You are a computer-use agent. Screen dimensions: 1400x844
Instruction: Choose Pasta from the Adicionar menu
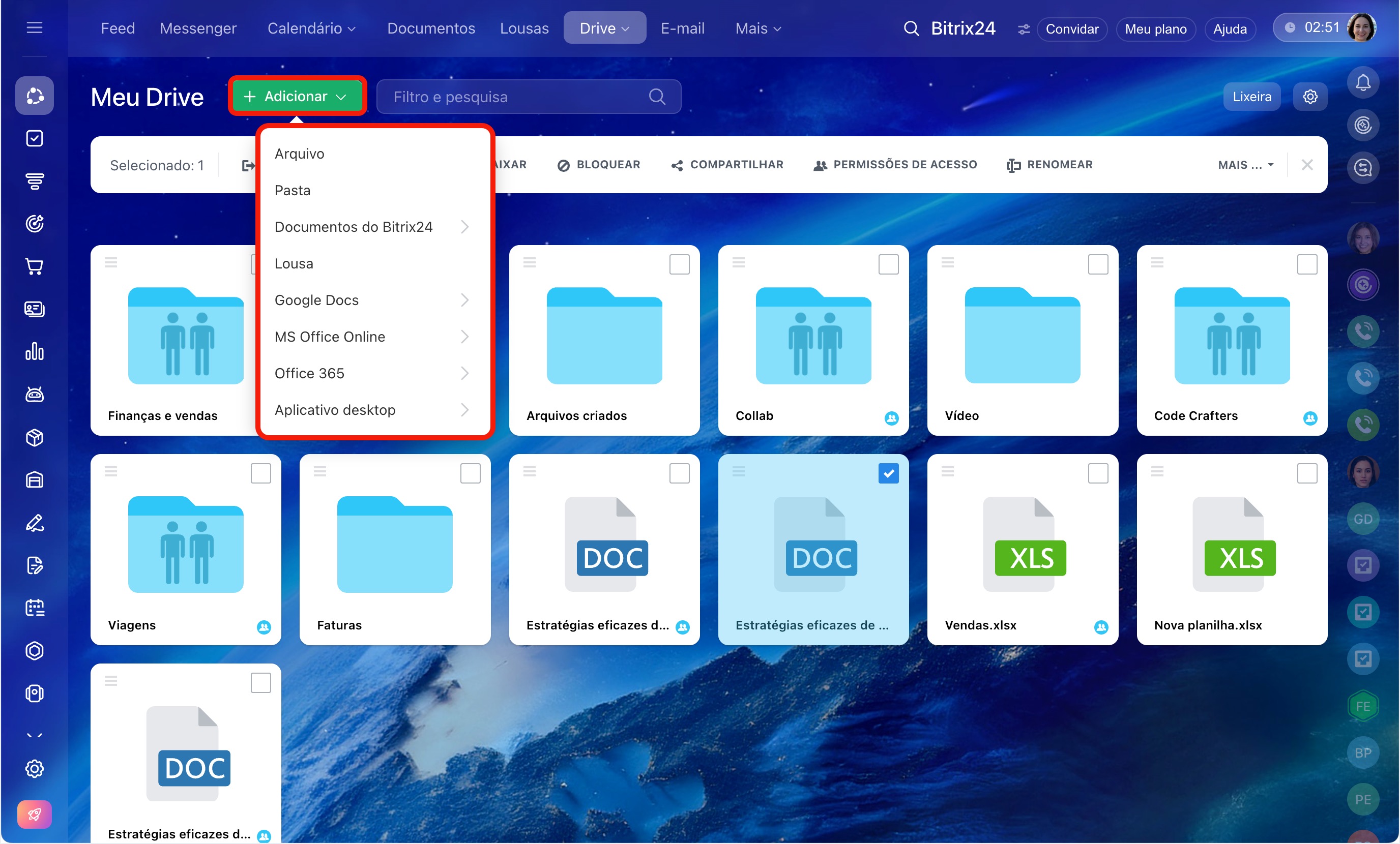[x=293, y=190]
